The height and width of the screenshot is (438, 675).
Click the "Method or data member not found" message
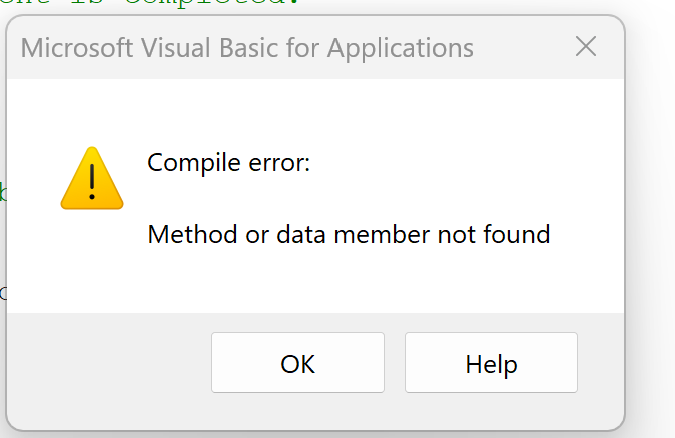tap(349, 235)
